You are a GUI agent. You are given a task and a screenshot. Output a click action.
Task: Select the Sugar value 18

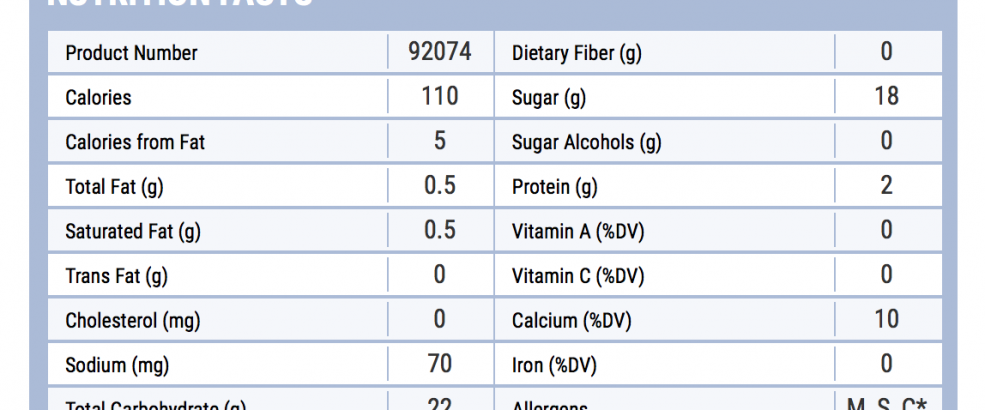click(x=886, y=97)
